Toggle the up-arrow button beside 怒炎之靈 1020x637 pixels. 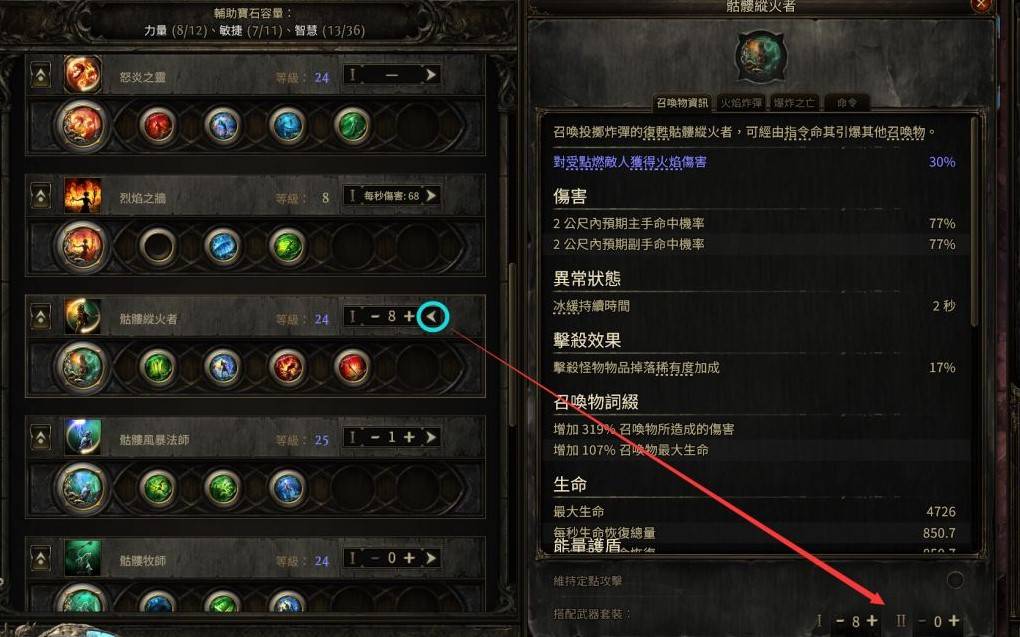tap(41, 75)
